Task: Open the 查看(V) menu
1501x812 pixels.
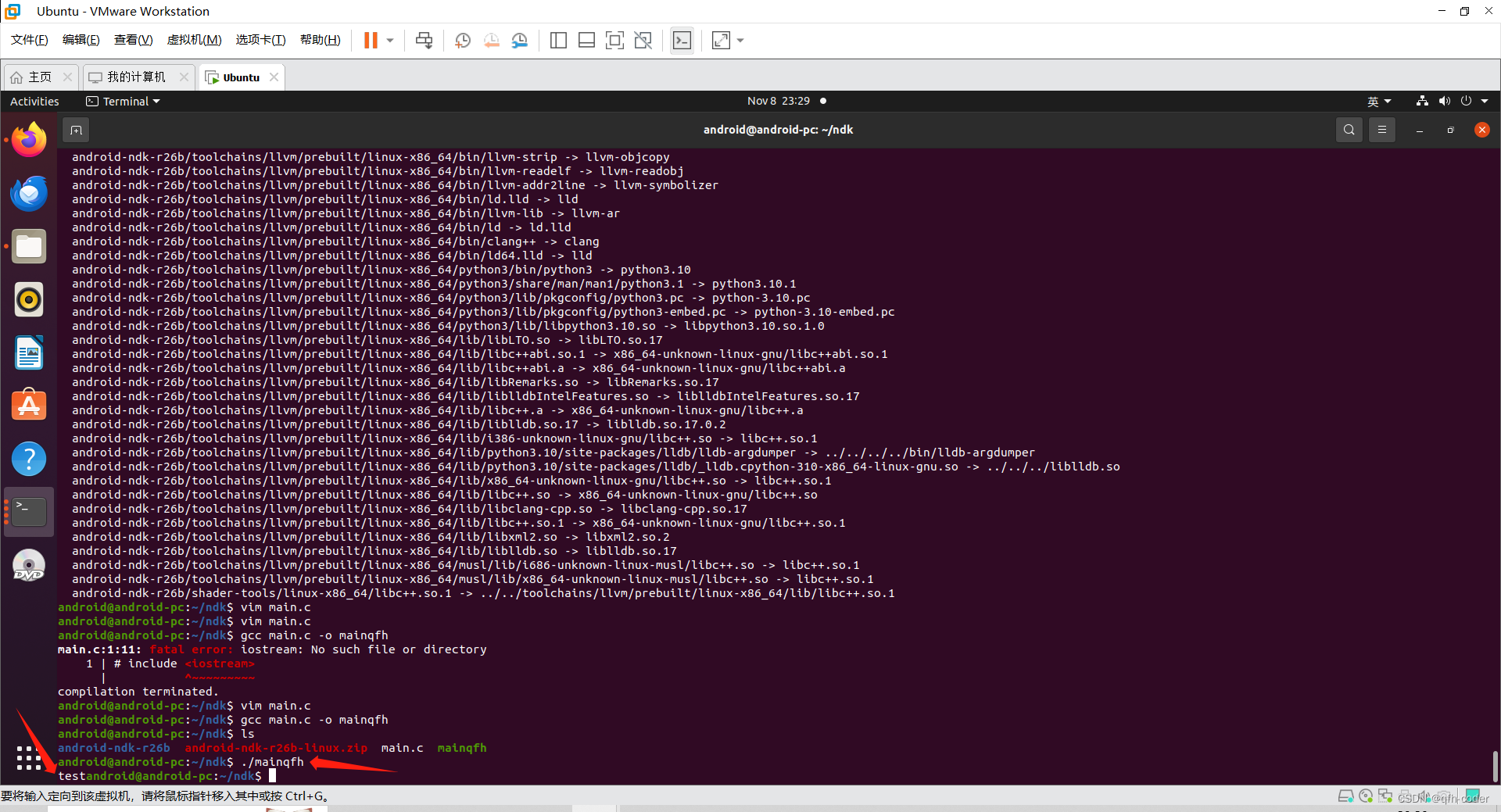Action: [x=133, y=40]
